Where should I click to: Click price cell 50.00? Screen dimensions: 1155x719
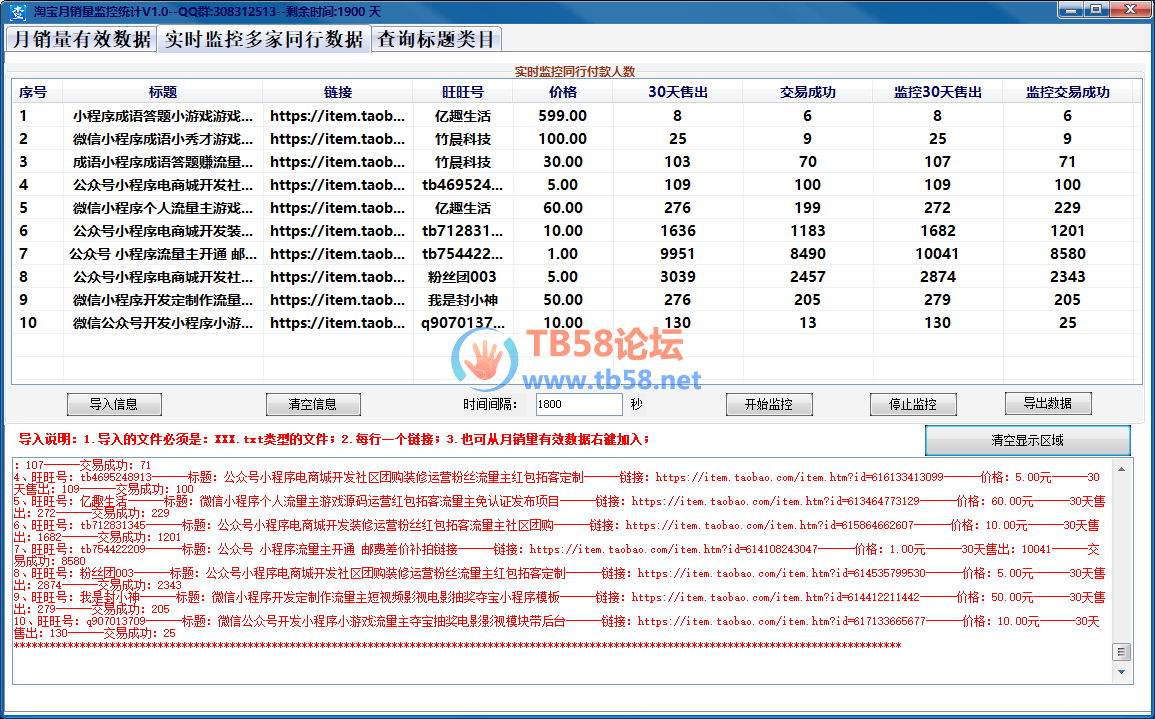point(563,300)
